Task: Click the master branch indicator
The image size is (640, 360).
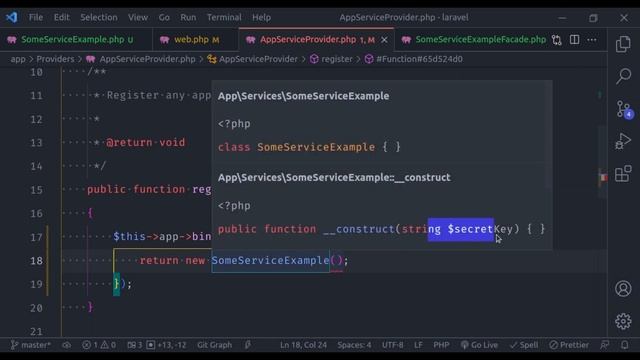Action: point(31,345)
